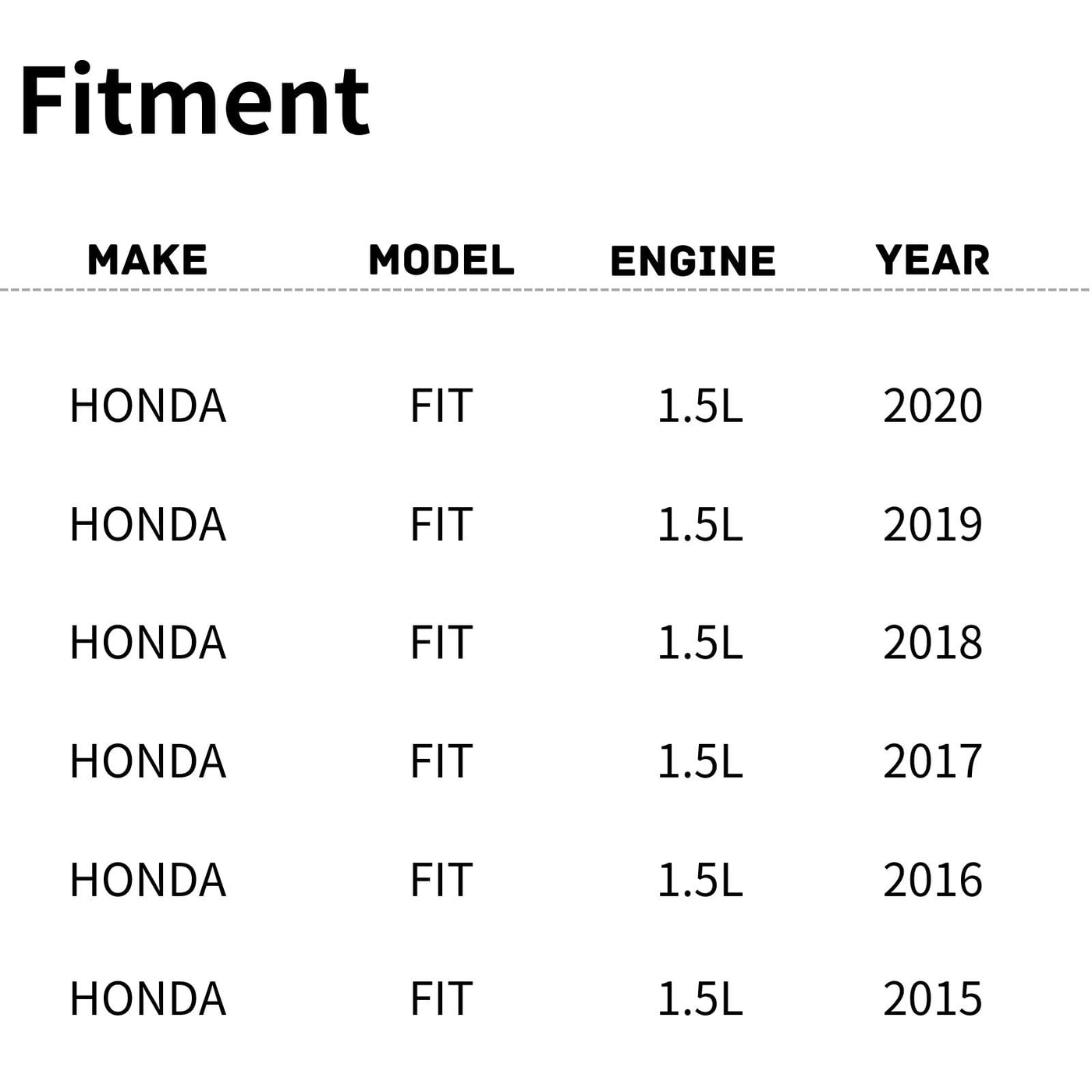The width and height of the screenshot is (1092, 1092).
Task: Select the 2019 year cell
Action: point(932,525)
